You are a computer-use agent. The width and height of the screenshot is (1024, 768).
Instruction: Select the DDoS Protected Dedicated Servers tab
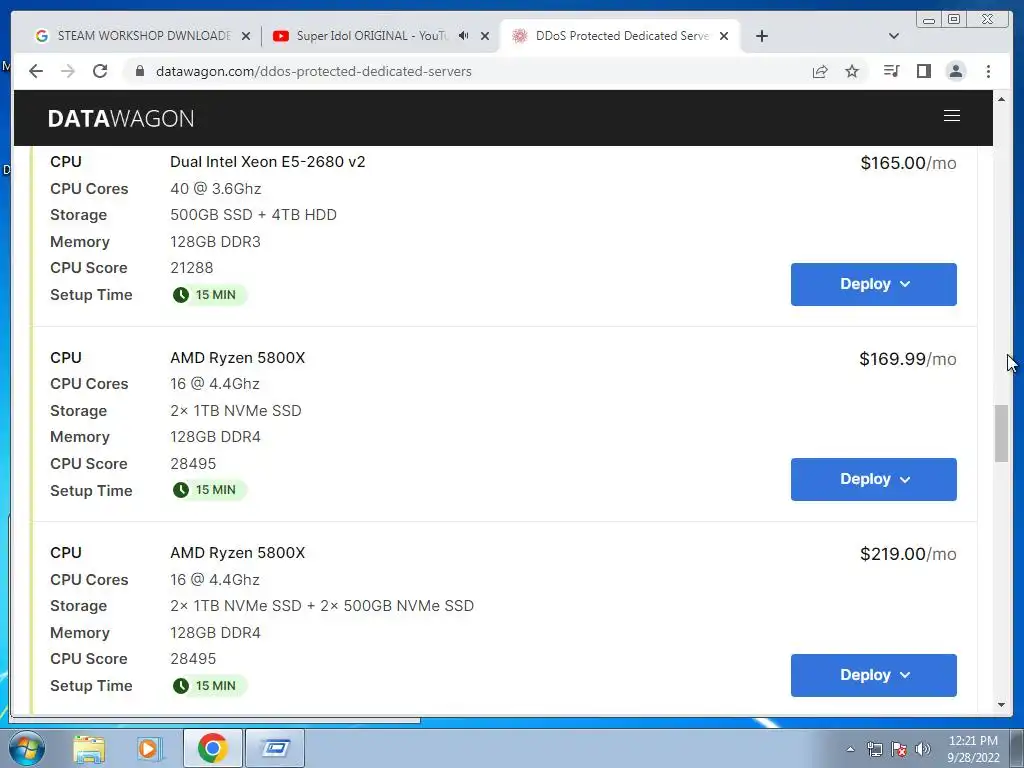(x=620, y=36)
